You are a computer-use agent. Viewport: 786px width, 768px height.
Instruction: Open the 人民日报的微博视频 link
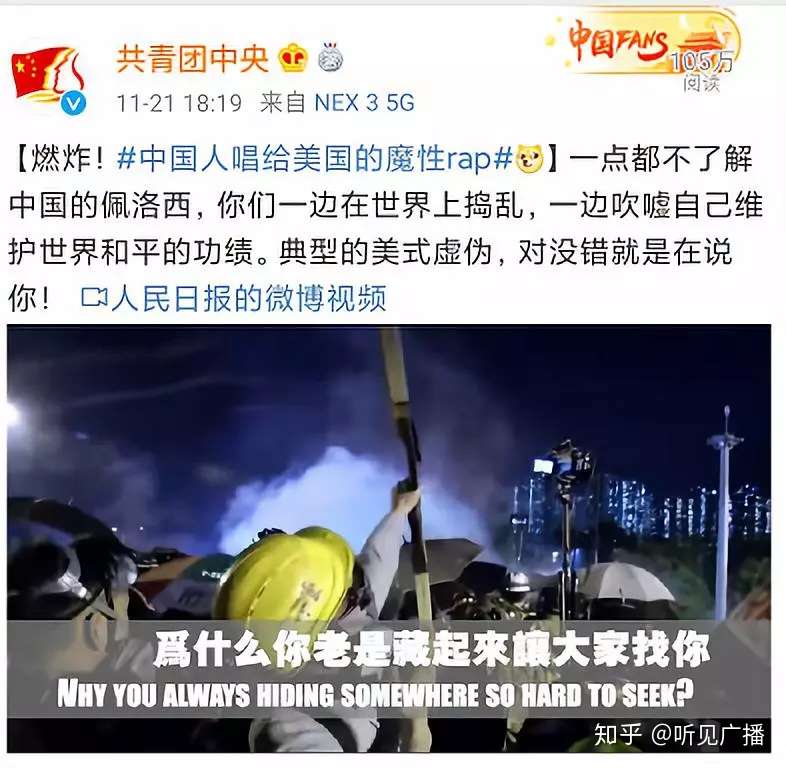(249, 298)
